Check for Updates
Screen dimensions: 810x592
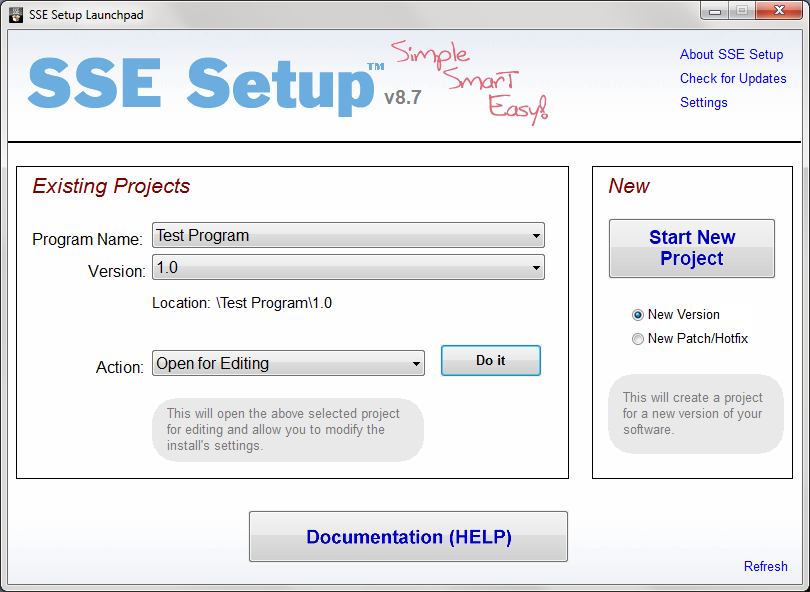(x=732, y=78)
